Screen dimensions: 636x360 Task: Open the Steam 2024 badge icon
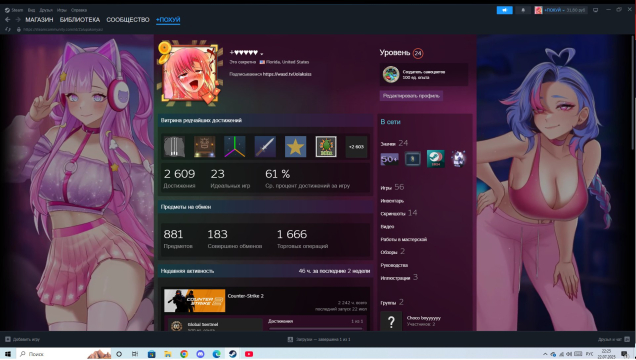click(x=436, y=159)
